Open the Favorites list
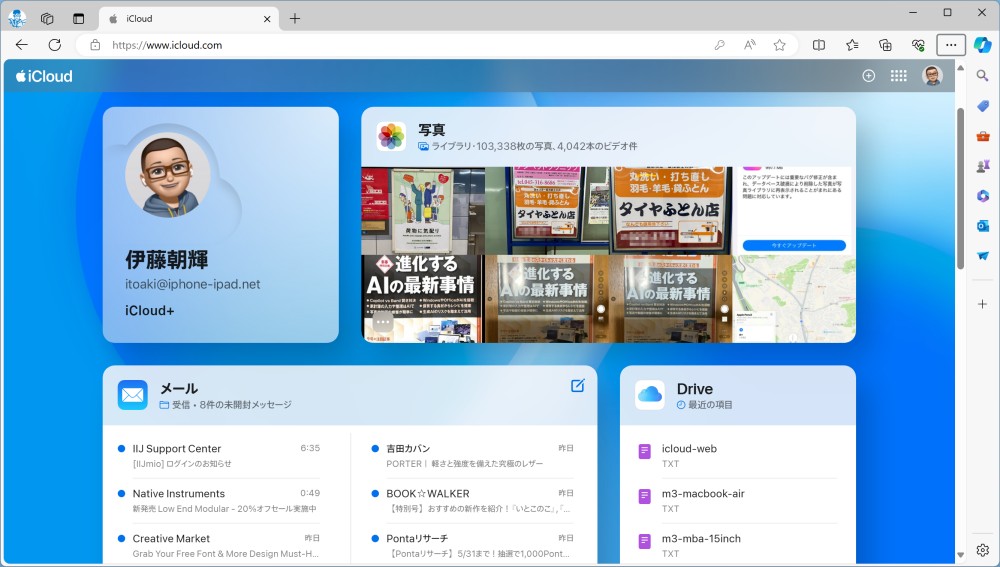The height and width of the screenshot is (567, 1000). [x=852, y=45]
